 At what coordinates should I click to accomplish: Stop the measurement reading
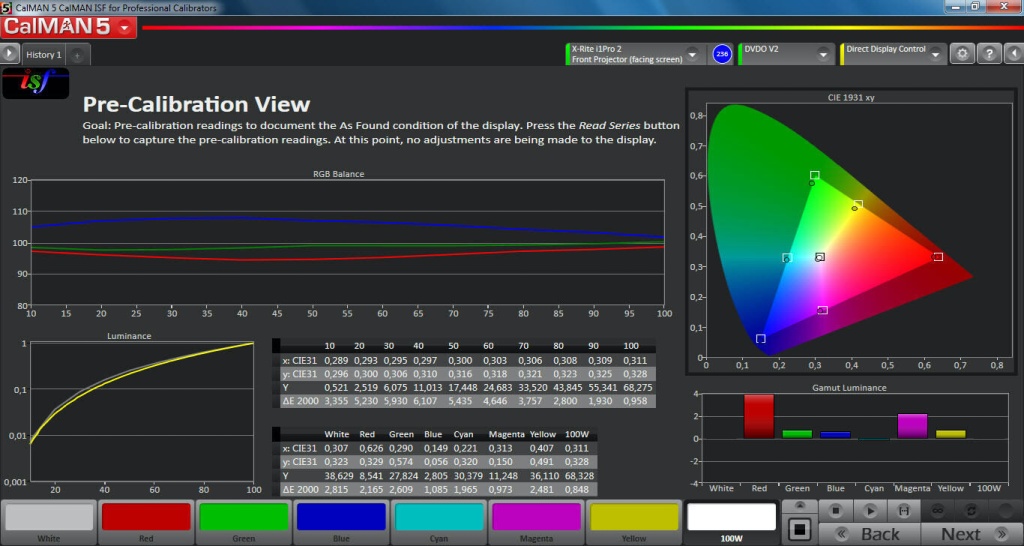click(835, 510)
